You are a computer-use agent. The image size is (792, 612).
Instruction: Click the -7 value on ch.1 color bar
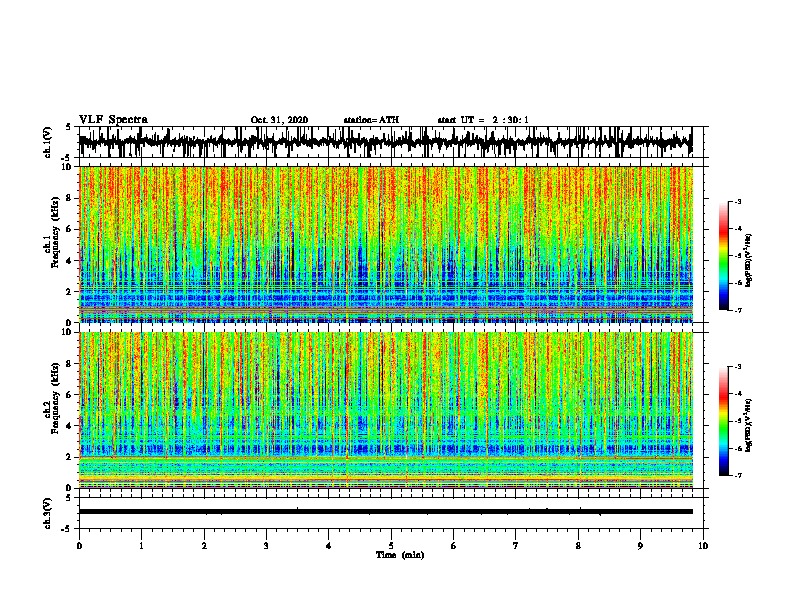point(738,310)
